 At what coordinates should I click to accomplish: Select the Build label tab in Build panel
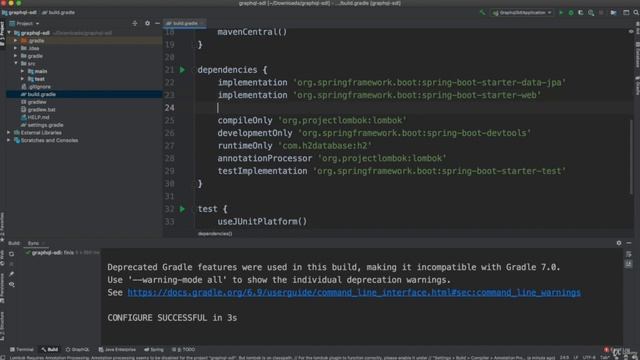click(14, 243)
